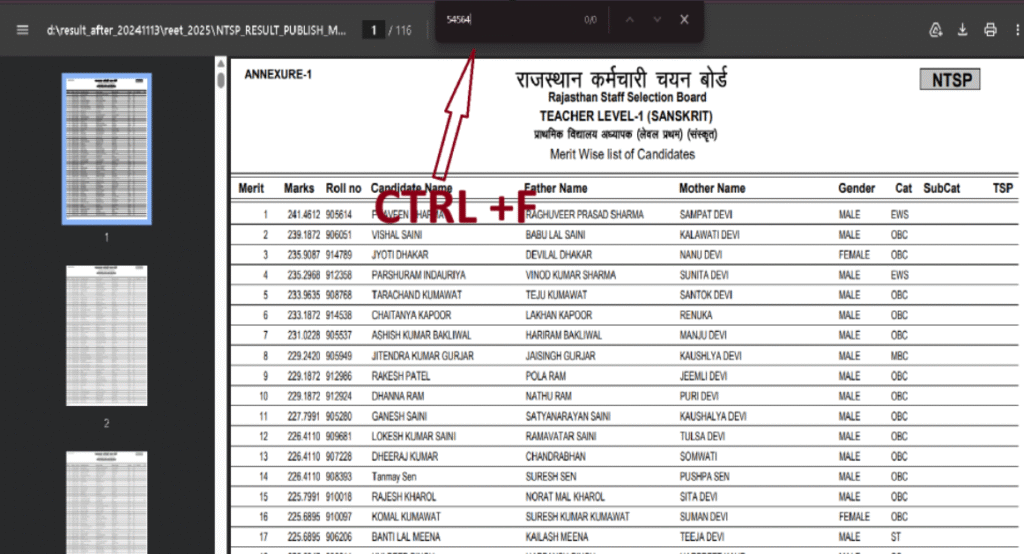The image size is (1024, 554).
Task: Click the page number box showing 1
Action: point(374,30)
